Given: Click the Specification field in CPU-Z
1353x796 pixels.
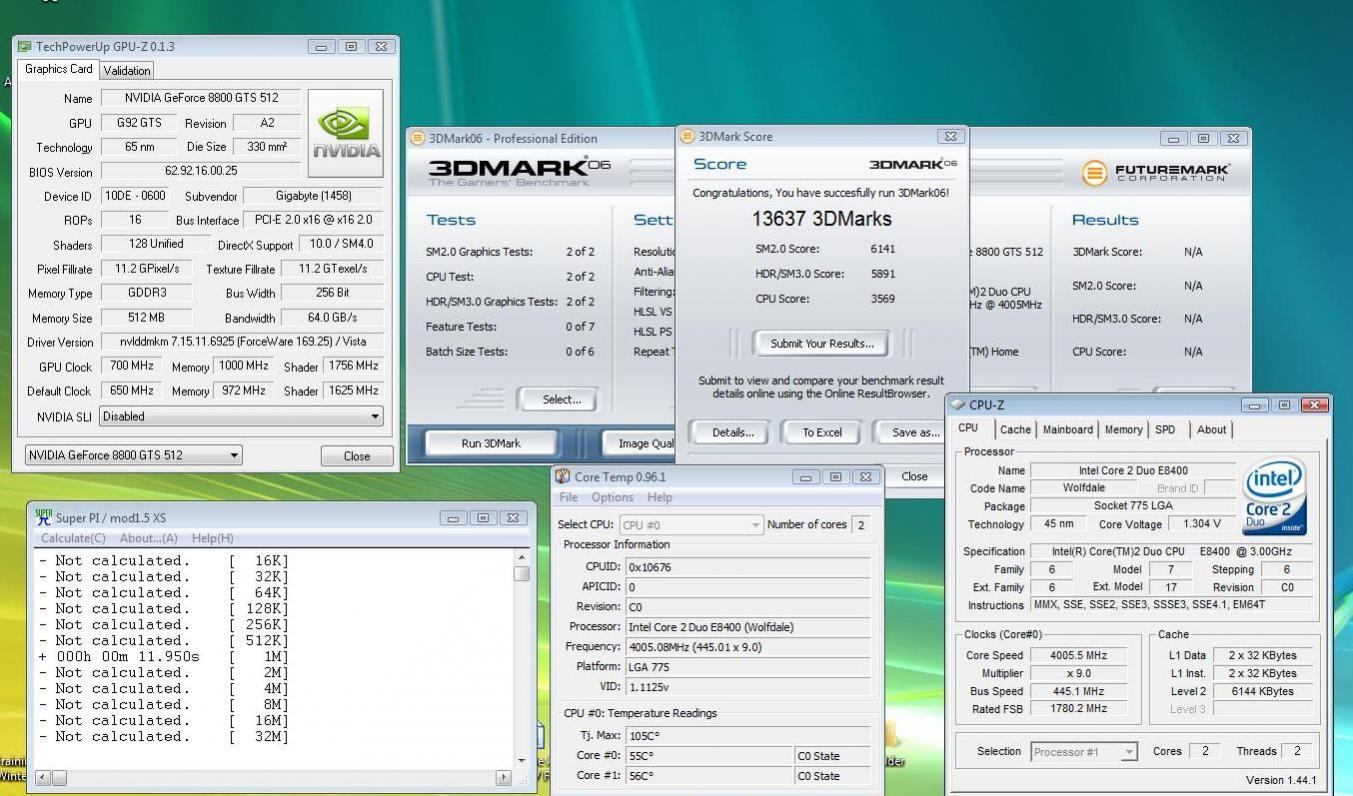Looking at the screenshot, I should click(x=1172, y=551).
